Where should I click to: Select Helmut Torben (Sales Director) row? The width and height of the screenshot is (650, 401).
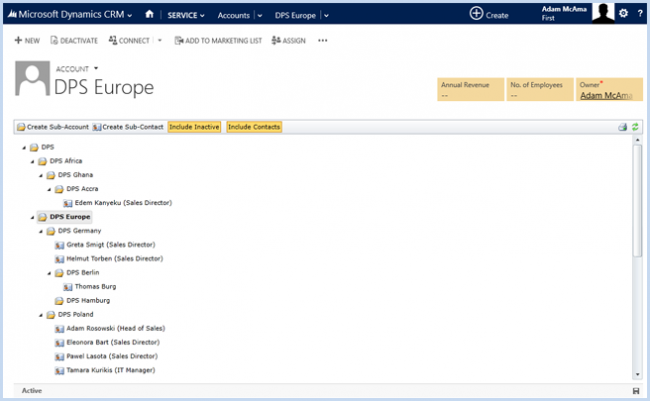pyautogui.click(x=109, y=259)
